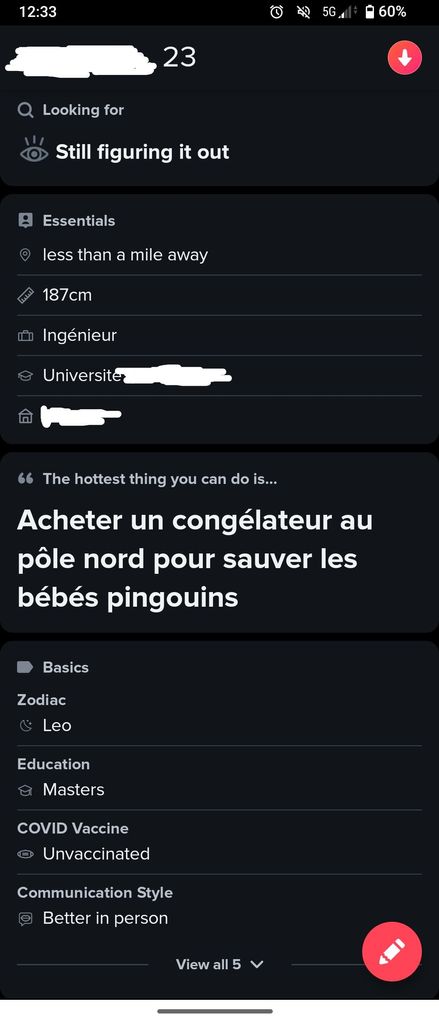The width and height of the screenshot is (439, 1024).
Task: Click the location pin icon in Essentials
Action: click(25, 255)
